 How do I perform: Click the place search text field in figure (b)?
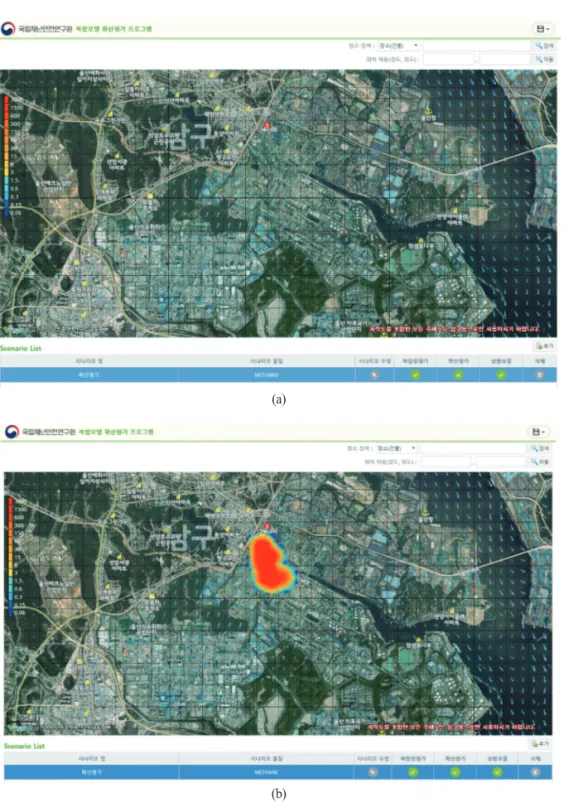pyautogui.click(x=474, y=448)
